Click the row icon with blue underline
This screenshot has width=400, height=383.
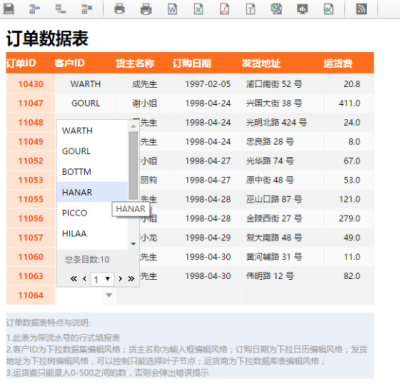click(x=60, y=9)
